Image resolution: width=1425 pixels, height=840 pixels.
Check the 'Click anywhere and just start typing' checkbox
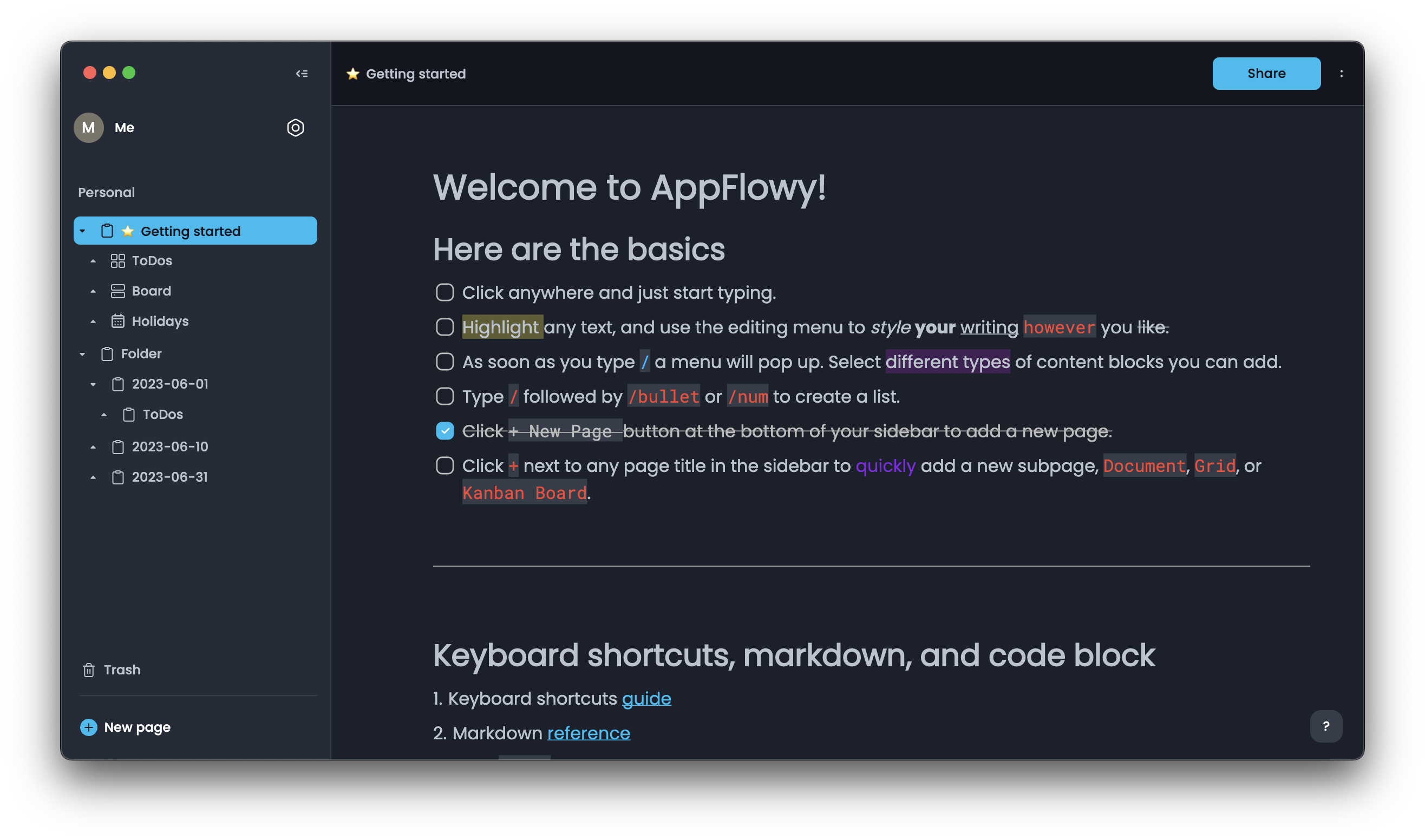(445, 293)
